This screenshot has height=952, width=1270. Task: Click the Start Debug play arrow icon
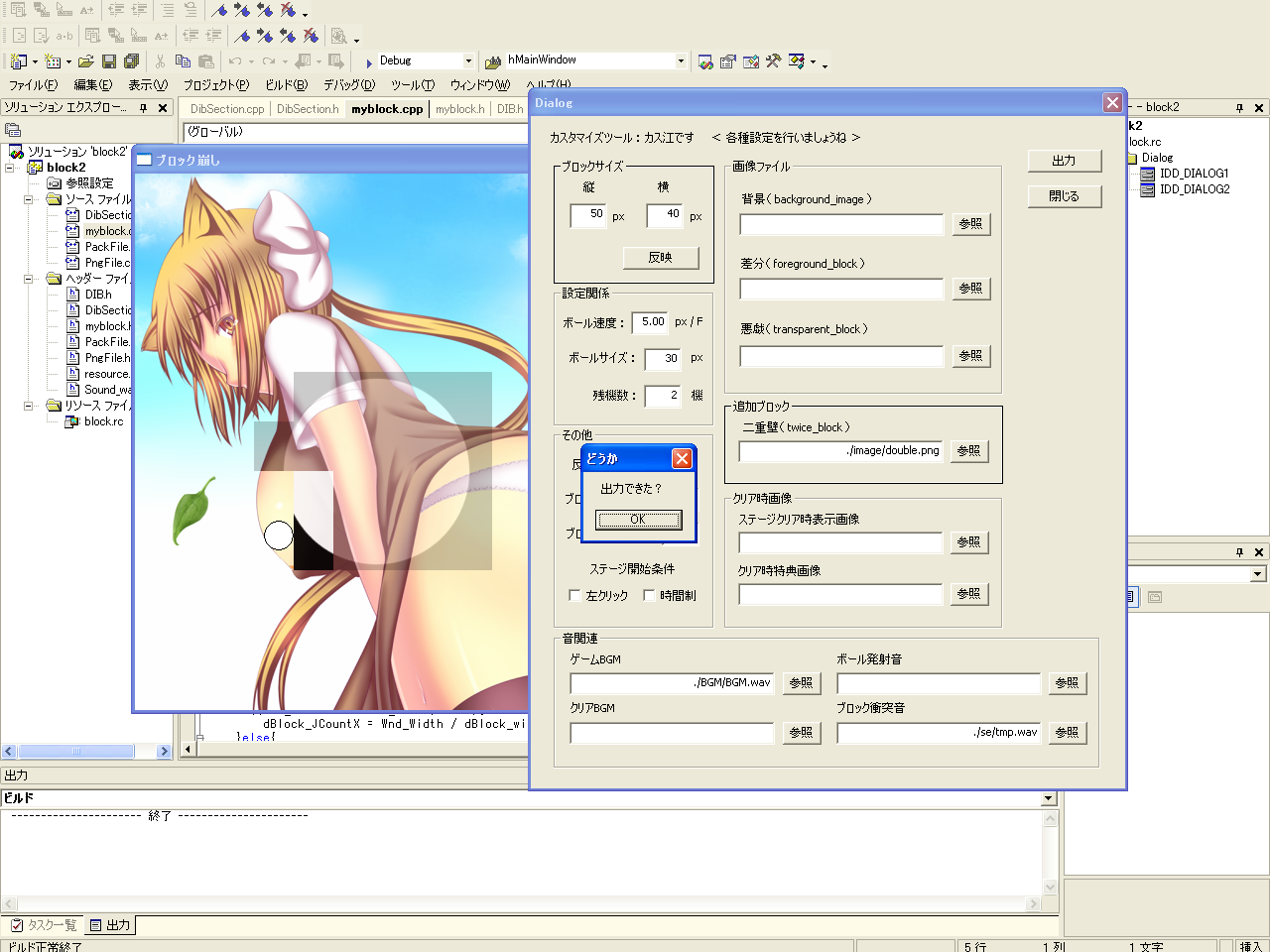[369, 62]
